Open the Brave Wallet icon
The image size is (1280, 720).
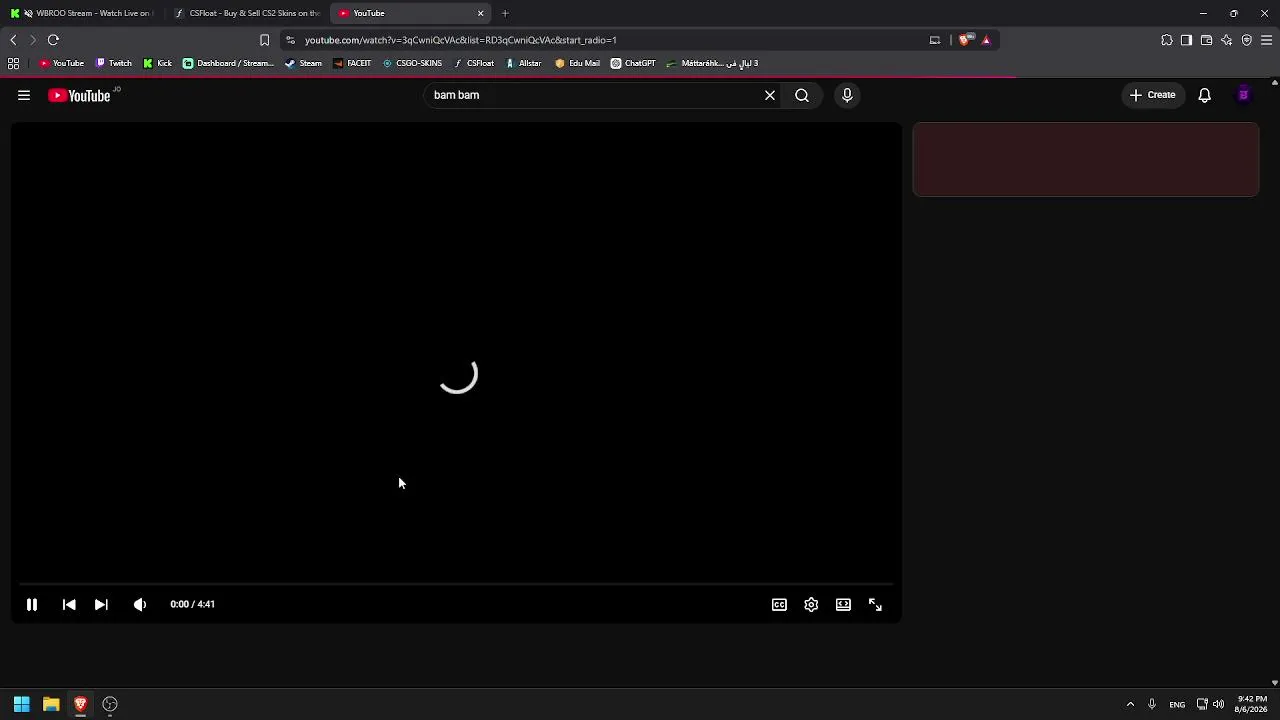tap(1206, 40)
